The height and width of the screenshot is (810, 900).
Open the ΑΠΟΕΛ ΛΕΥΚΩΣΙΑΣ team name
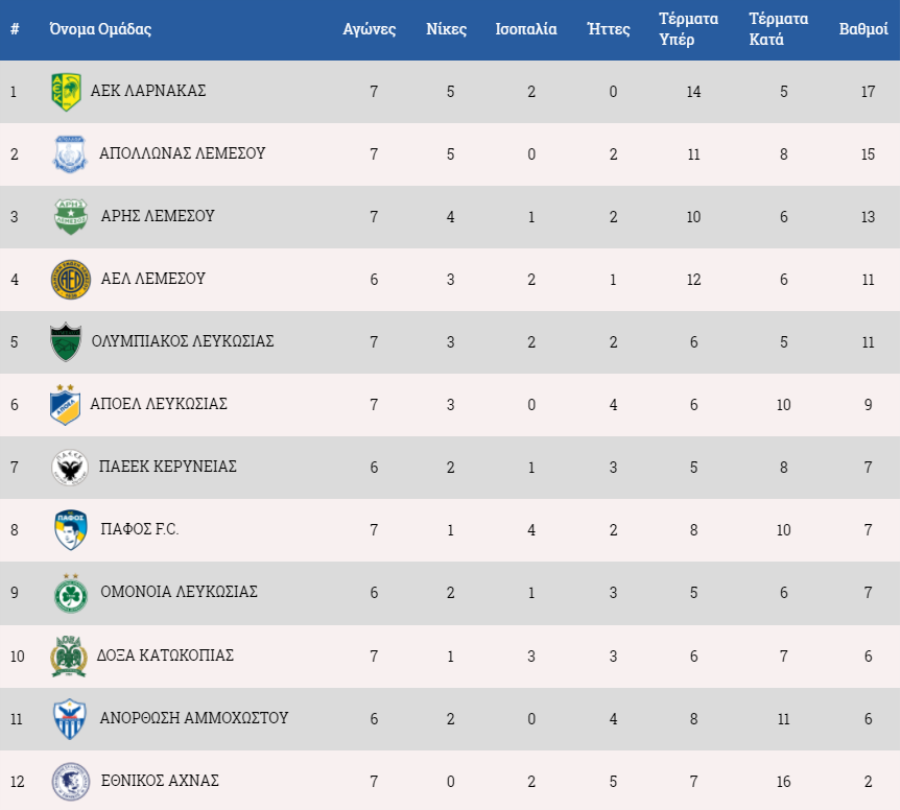pos(158,404)
